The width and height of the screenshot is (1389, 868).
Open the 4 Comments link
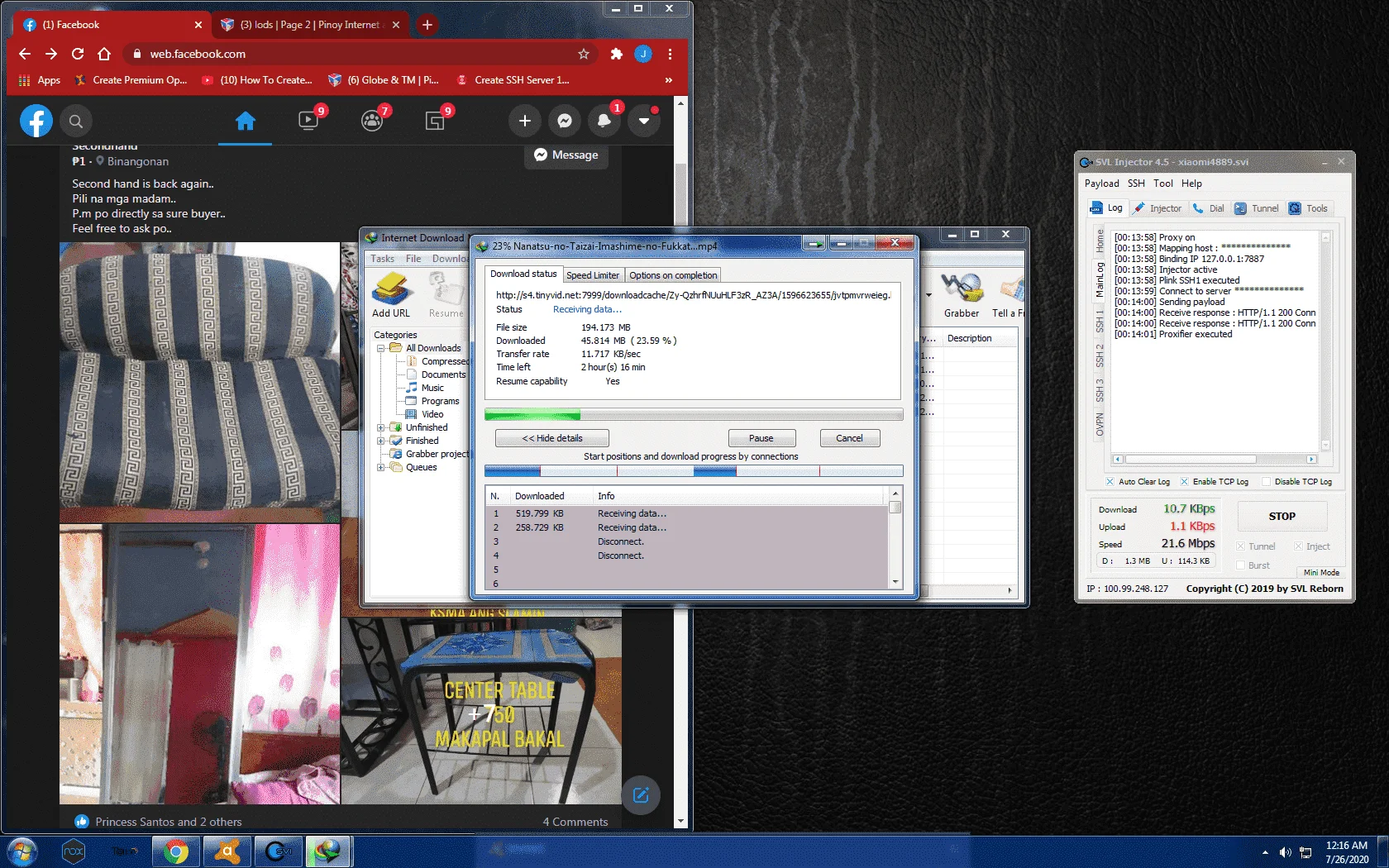tap(575, 822)
